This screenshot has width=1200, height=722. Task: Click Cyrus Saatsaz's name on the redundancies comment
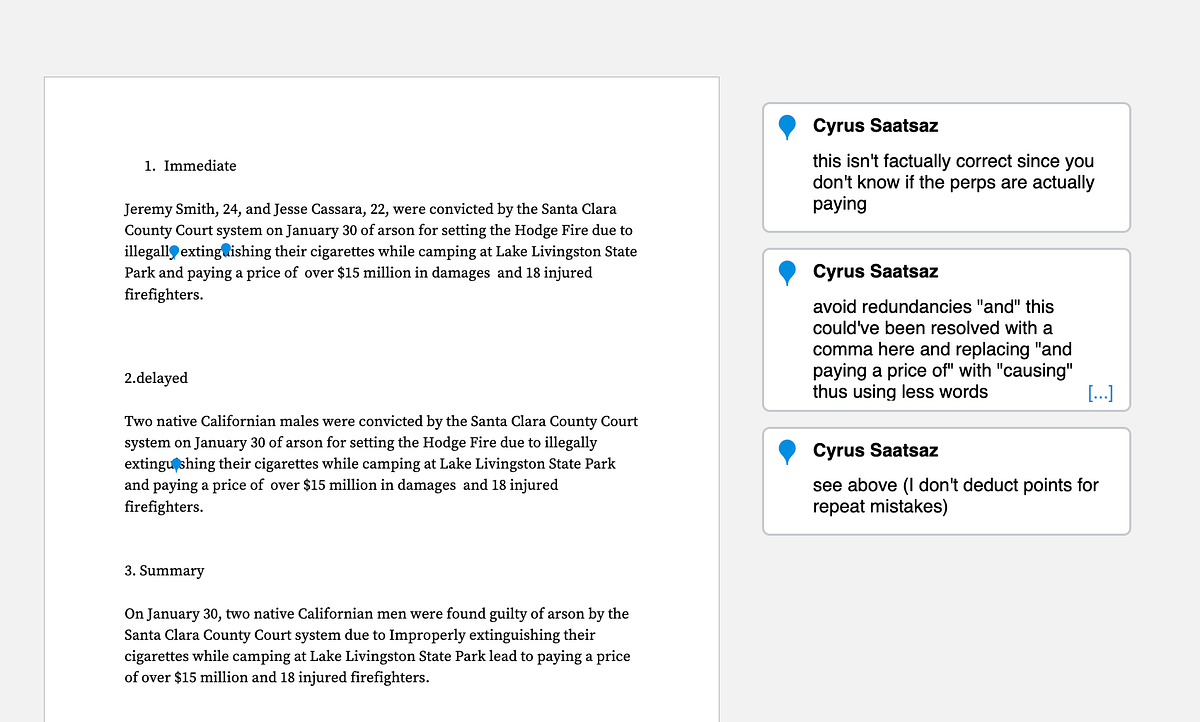[x=875, y=271]
